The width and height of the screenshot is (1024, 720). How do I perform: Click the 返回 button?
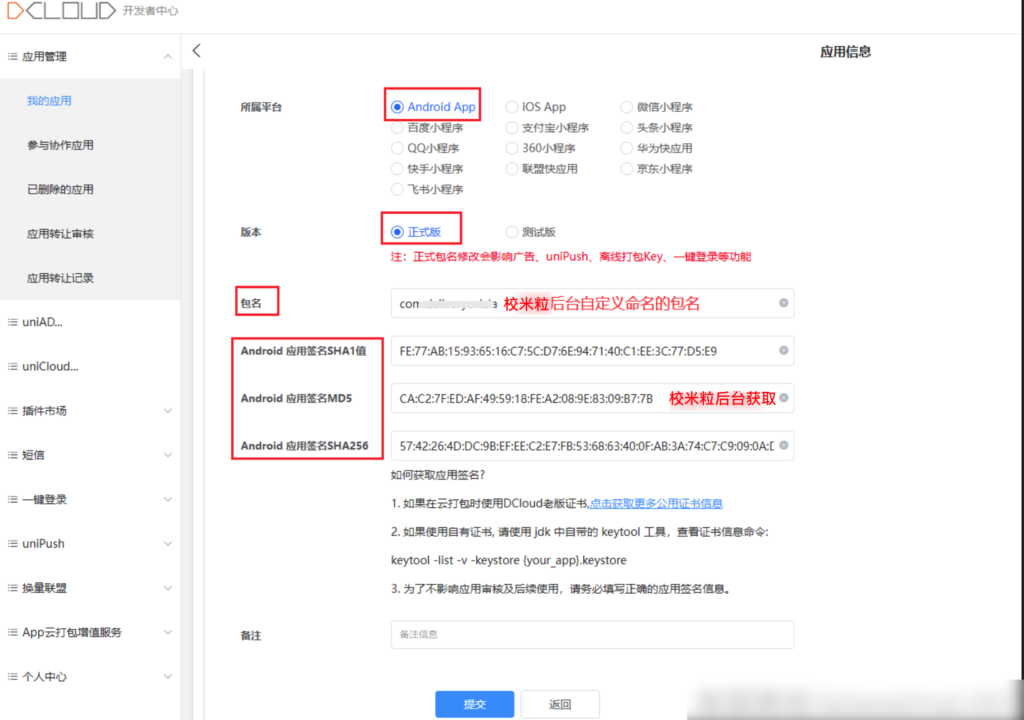coord(560,704)
